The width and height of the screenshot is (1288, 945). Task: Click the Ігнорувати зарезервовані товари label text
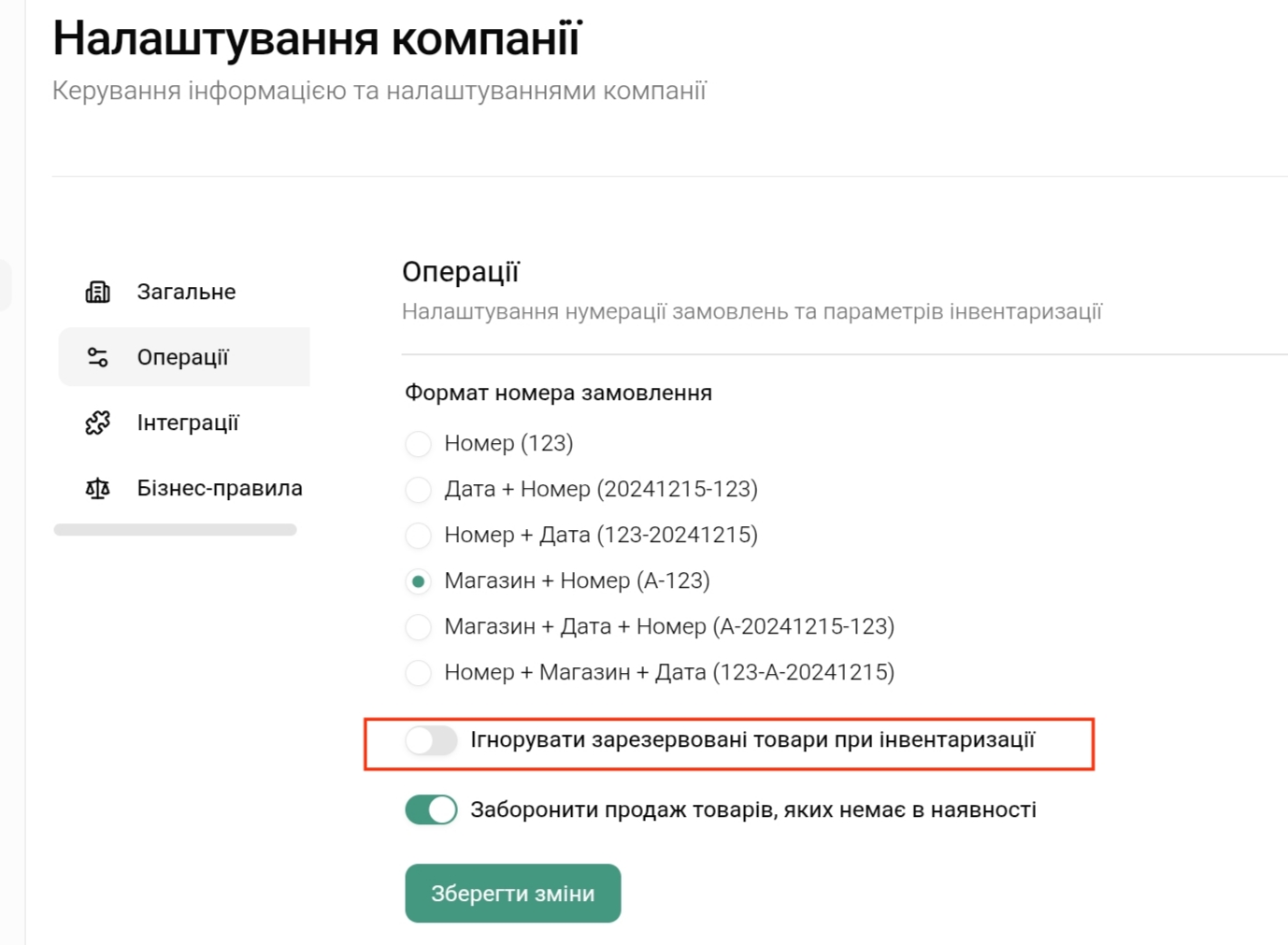coord(752,740)
